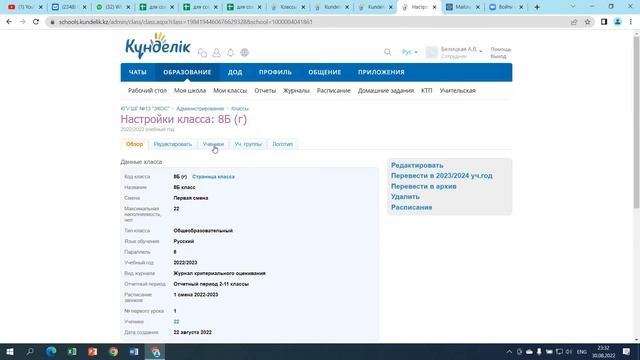Switch to the Уч. группы tab
The width and height of the screenshot is (640, 360).
pyautogui.click(x=248, y=144)
